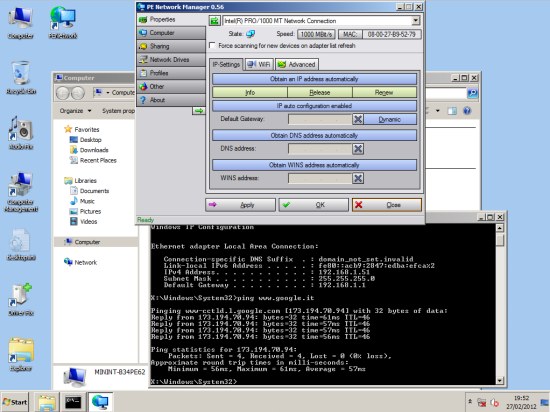Click the OK button

314,205
